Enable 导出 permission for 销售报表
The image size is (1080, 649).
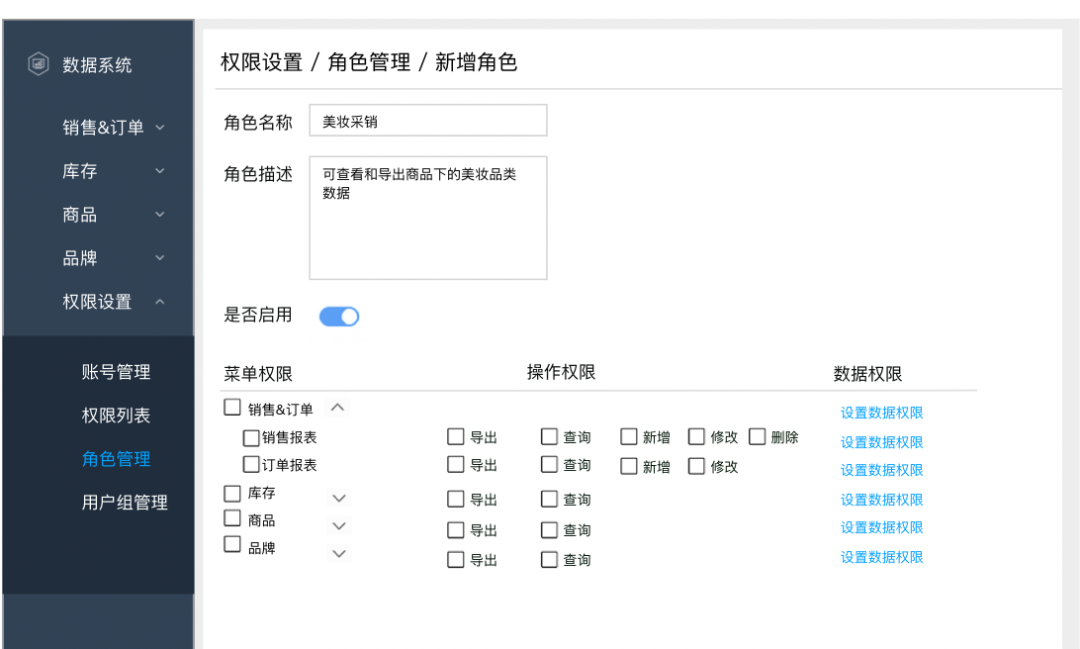pyautogui.click(x=456, y=436)
